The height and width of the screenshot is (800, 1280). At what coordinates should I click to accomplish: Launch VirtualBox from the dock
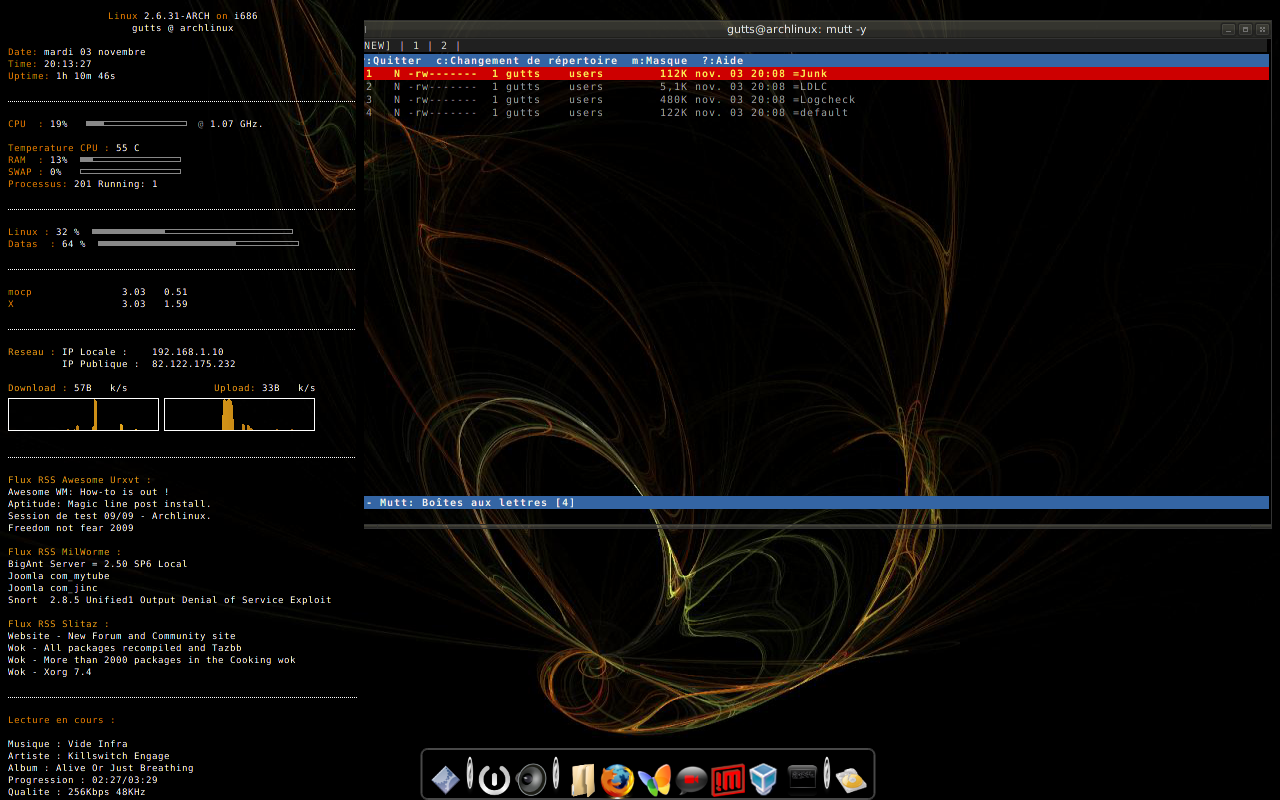[764, 779]
